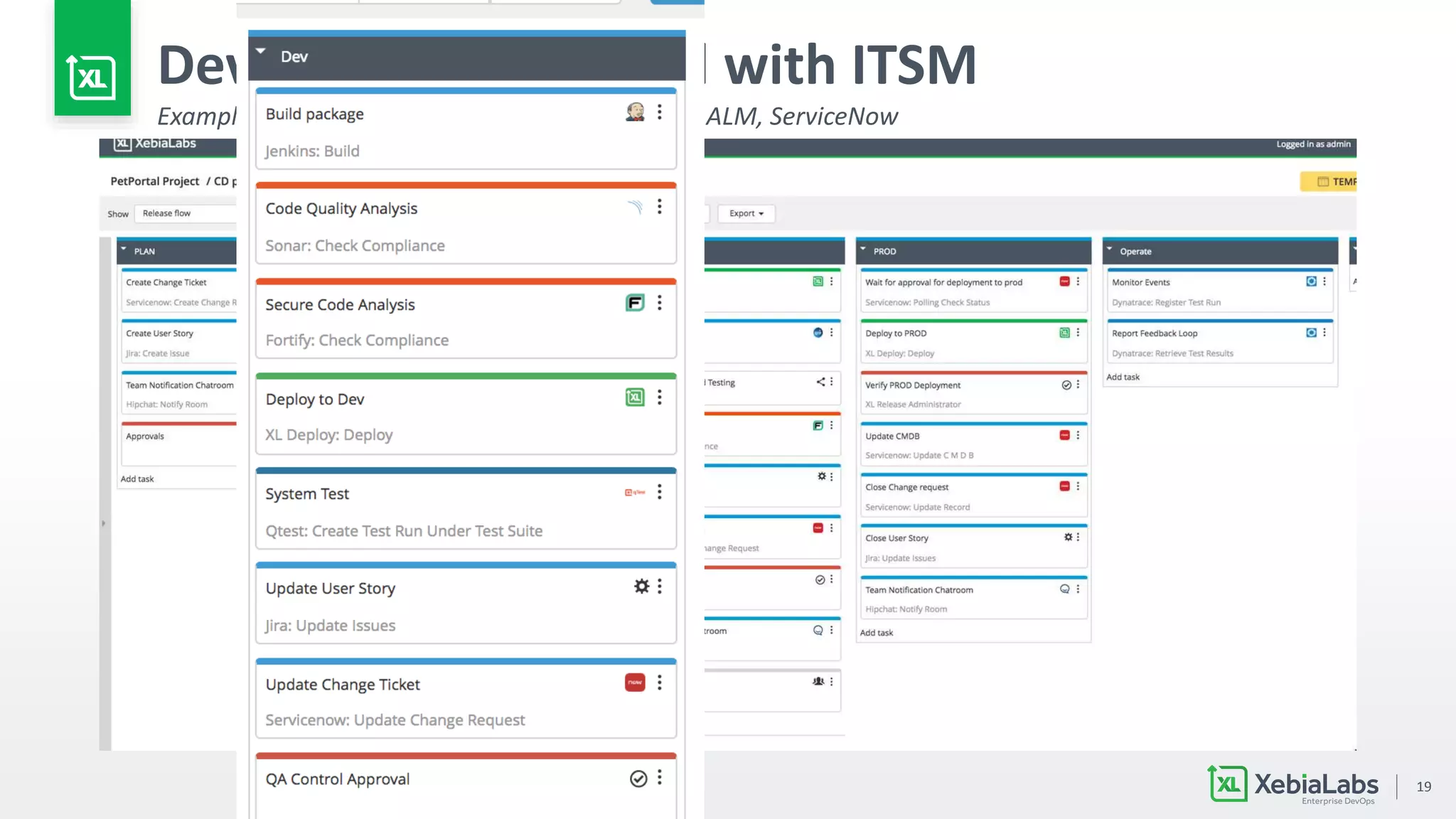Open the Report Feedback Loop task title

[1155, 333]
